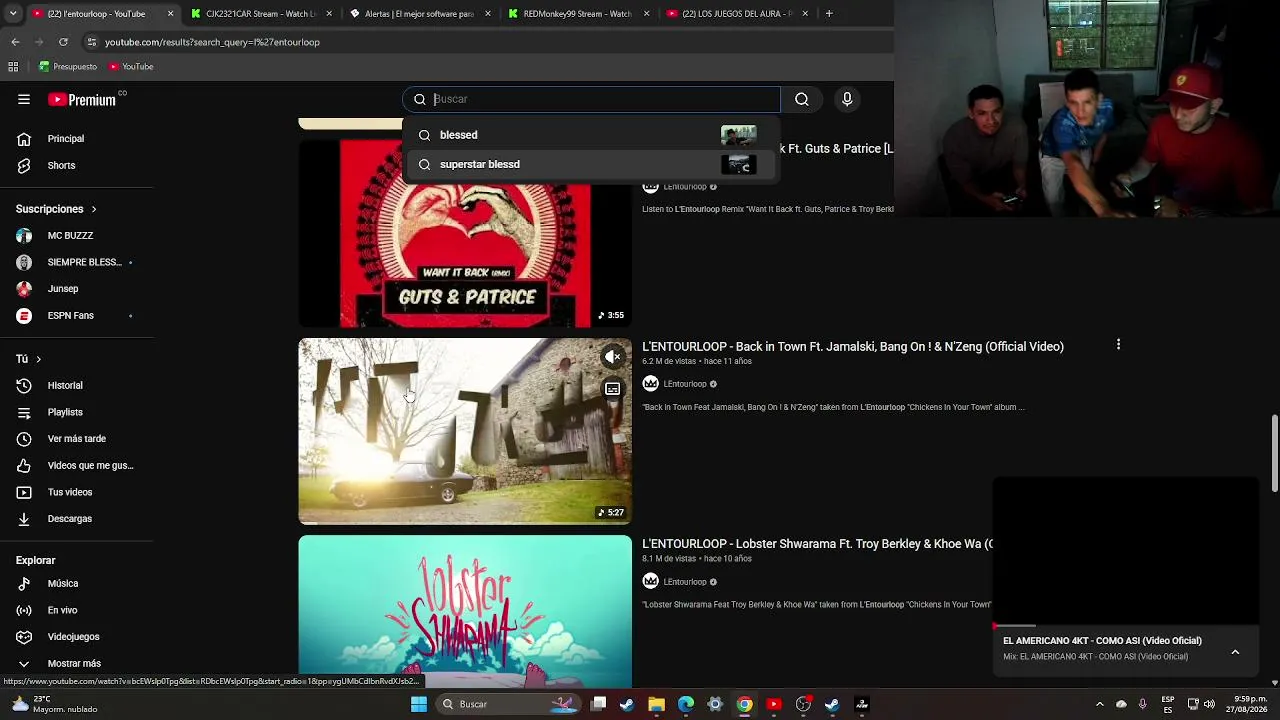Go to YouTube Premium home logo
1280x720 pixels.
82,99
